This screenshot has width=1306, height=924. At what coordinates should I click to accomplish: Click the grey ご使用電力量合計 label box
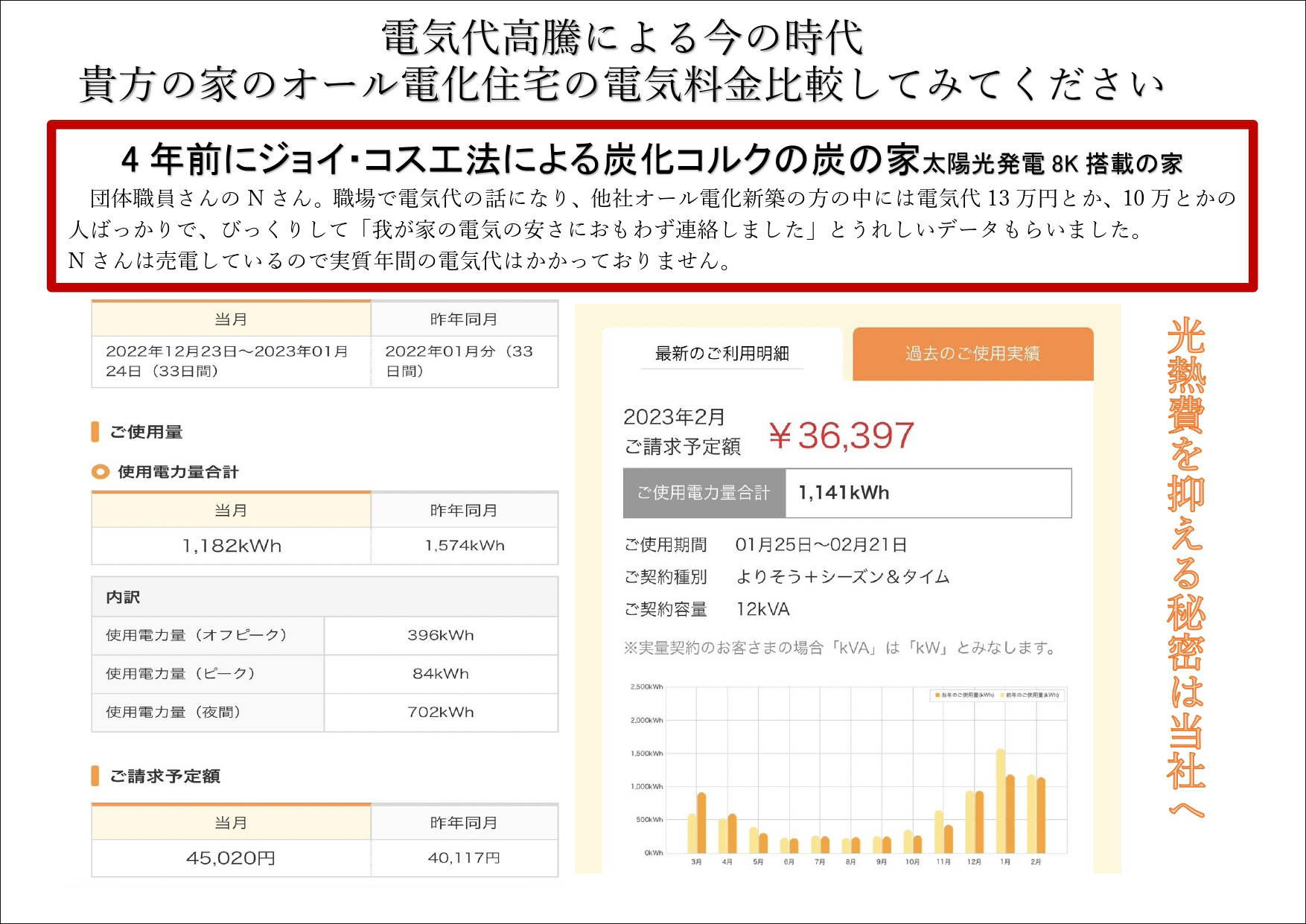point(704,493)
